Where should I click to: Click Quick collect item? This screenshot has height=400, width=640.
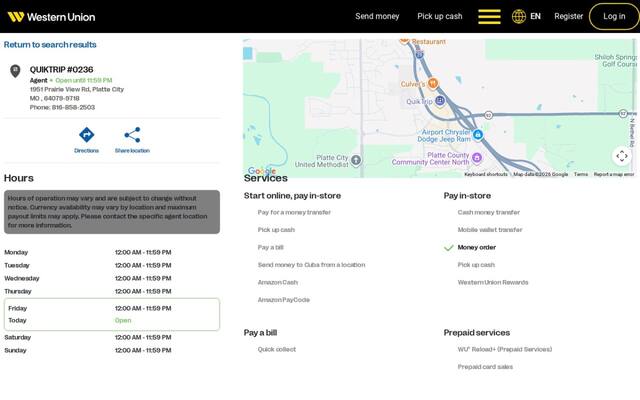[x=277, y=349]
